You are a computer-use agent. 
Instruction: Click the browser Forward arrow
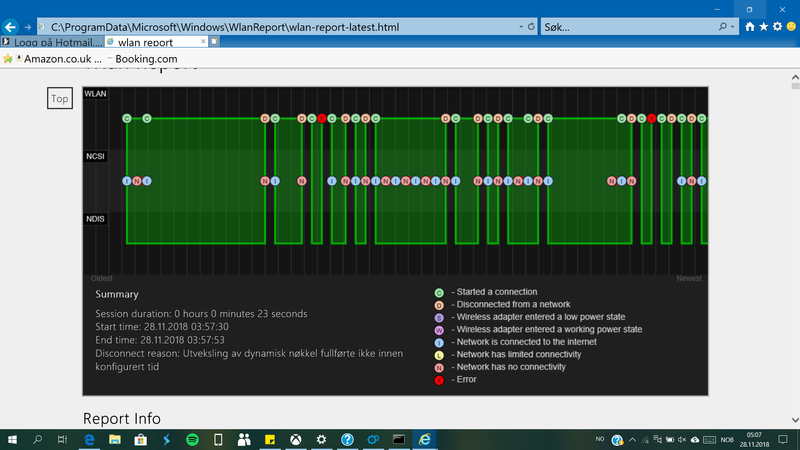pos(28,27)
